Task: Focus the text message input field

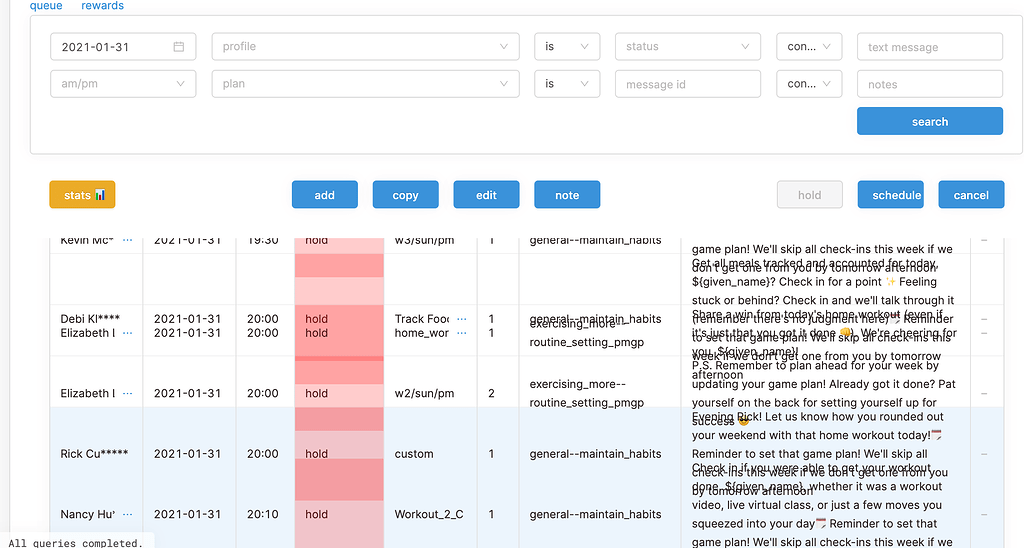Action: pos(930,47)
